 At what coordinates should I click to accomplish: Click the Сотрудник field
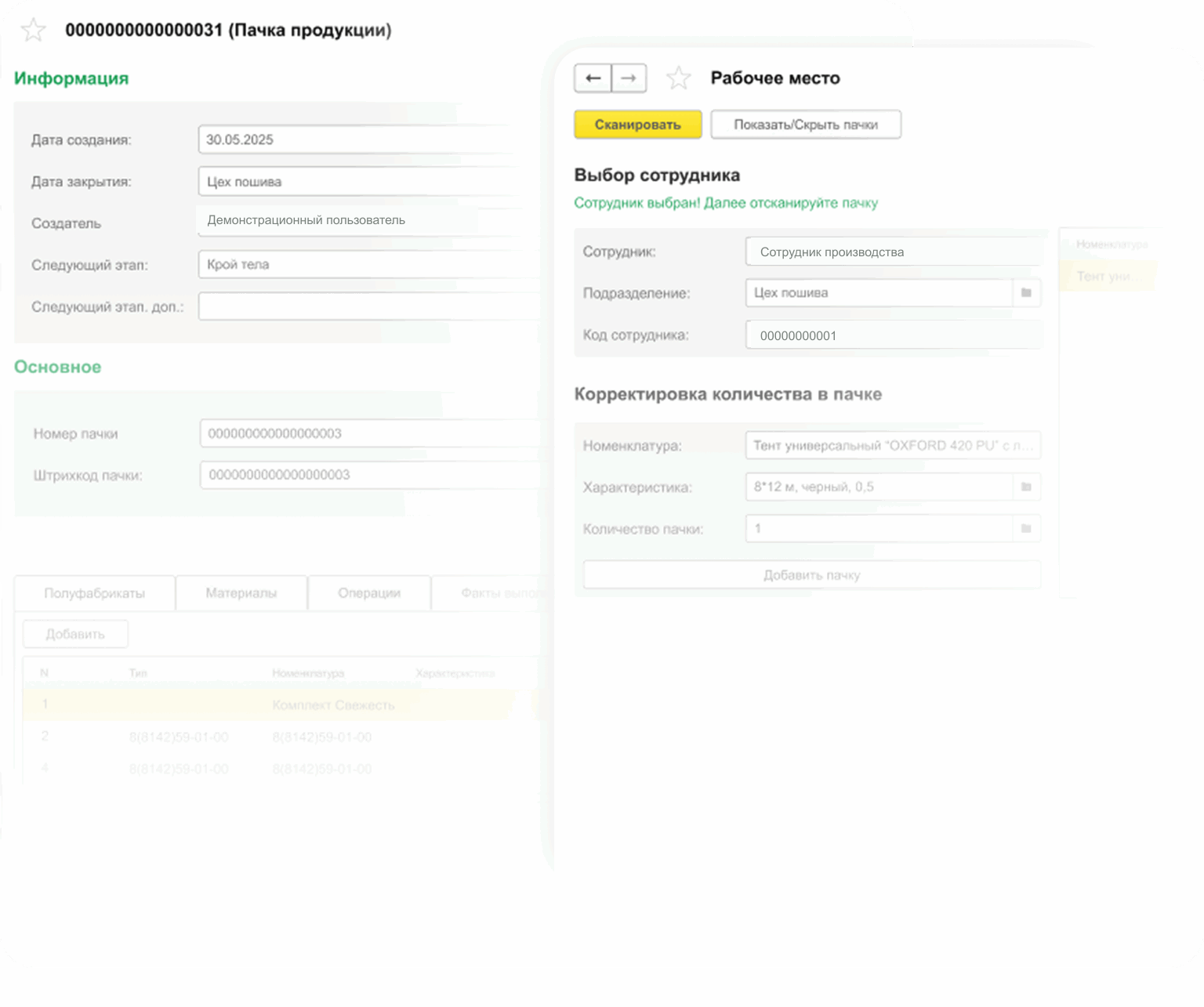[893, 252]
